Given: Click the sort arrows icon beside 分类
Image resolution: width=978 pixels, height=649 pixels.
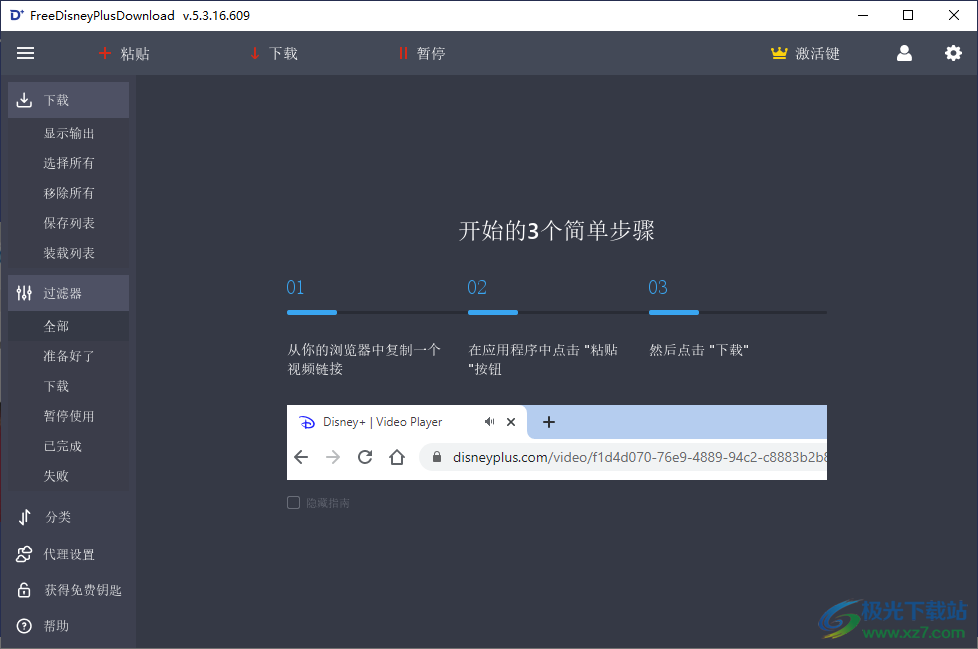Looking at the screenshot, I should pyautogui.click(x=24, y=517).
